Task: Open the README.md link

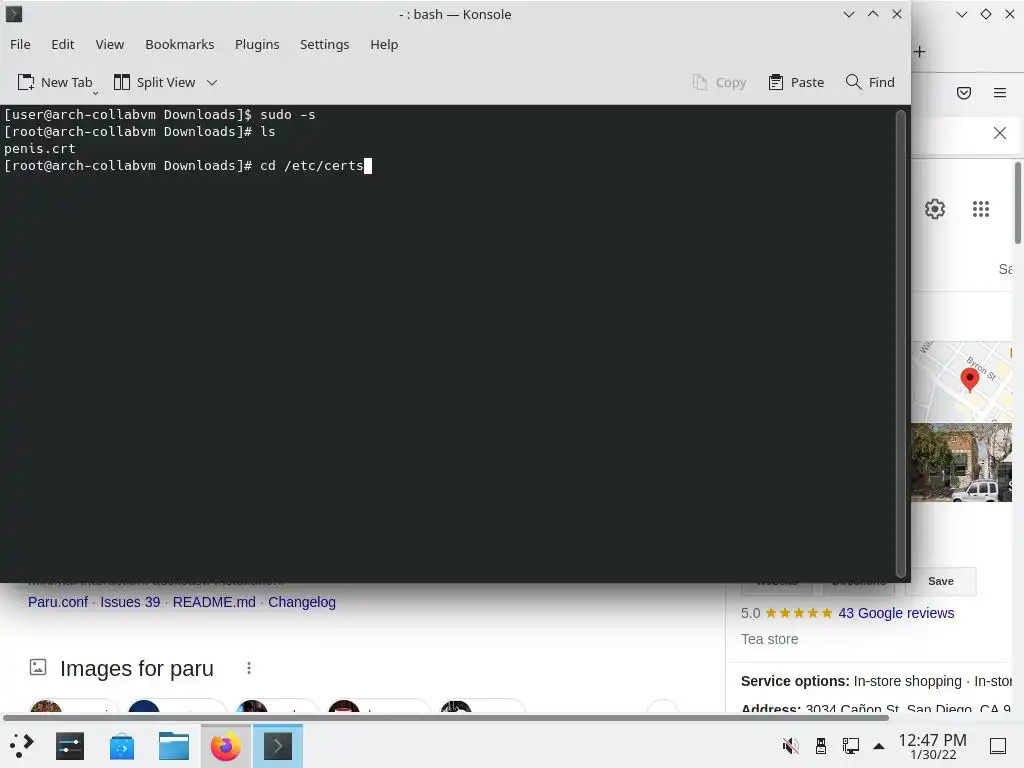Action: 214,602
